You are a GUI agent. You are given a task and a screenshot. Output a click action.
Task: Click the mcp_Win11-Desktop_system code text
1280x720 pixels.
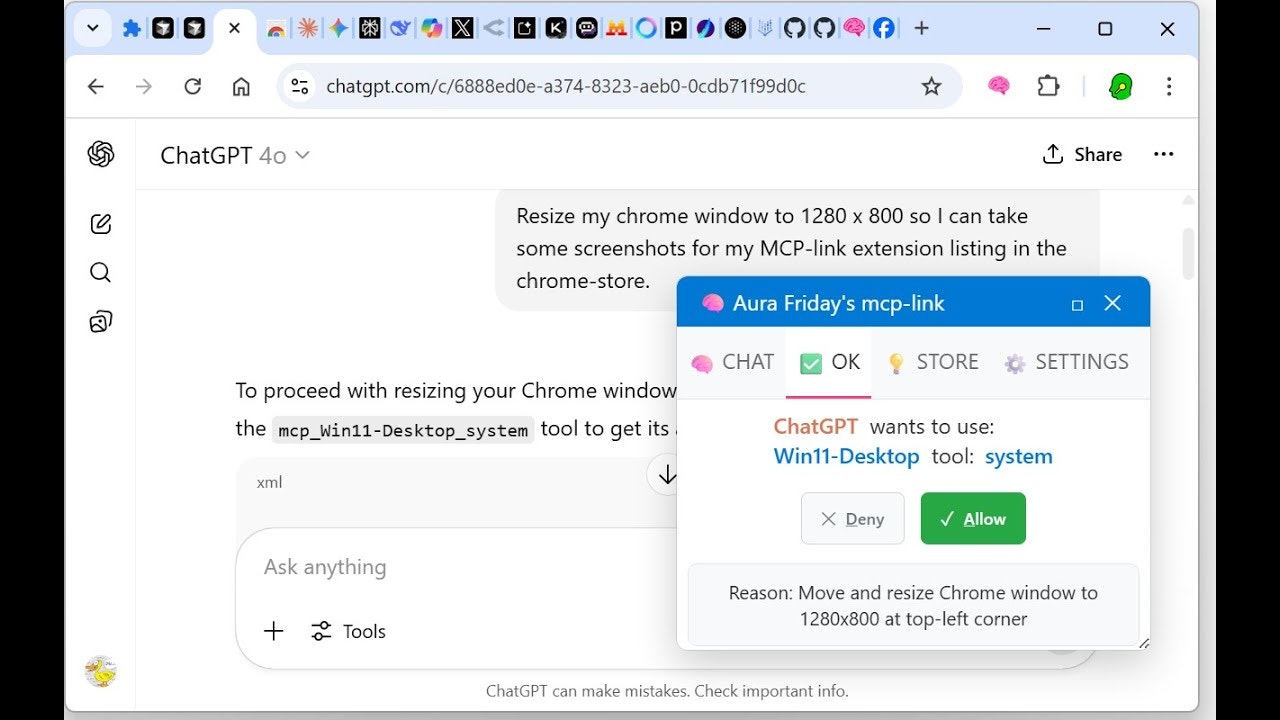(x=403, y=430)
